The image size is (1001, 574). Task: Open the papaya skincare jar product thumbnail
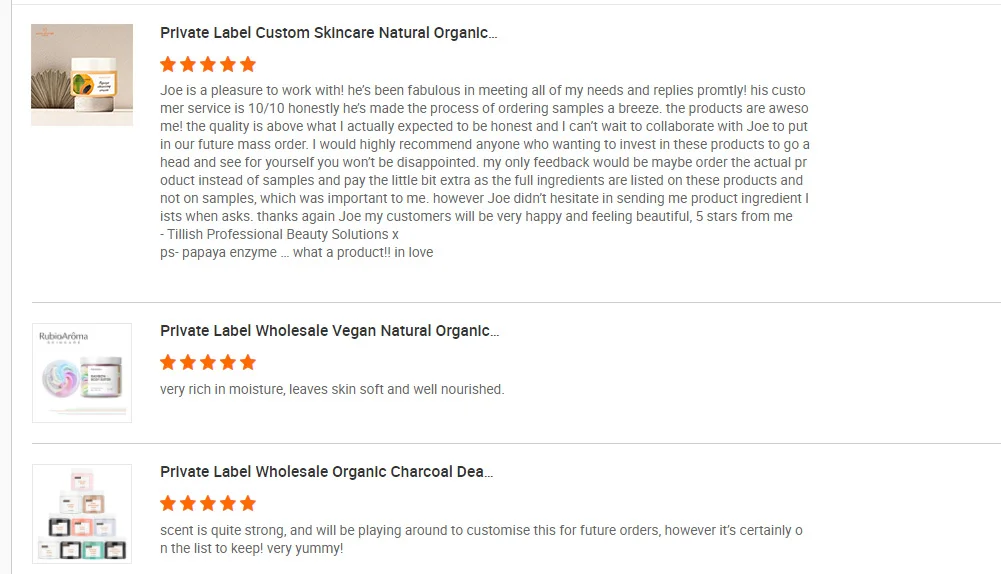click(x=82, y=75)
